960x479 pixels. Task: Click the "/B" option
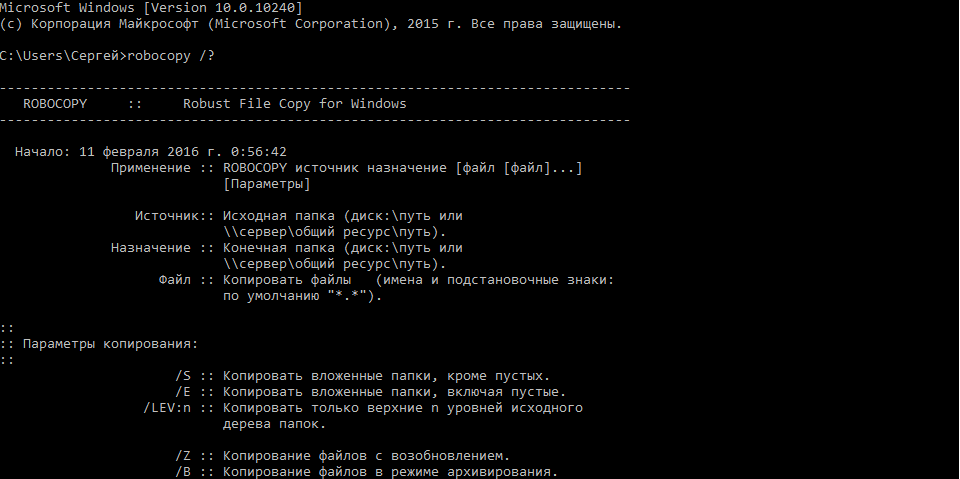[182, 471]
